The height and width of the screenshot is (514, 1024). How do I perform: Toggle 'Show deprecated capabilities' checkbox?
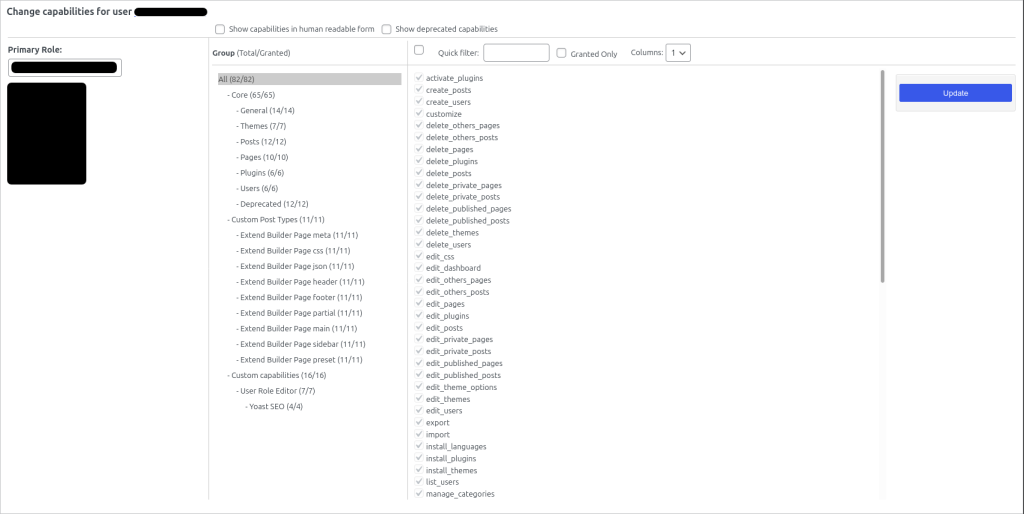(386, 29)
